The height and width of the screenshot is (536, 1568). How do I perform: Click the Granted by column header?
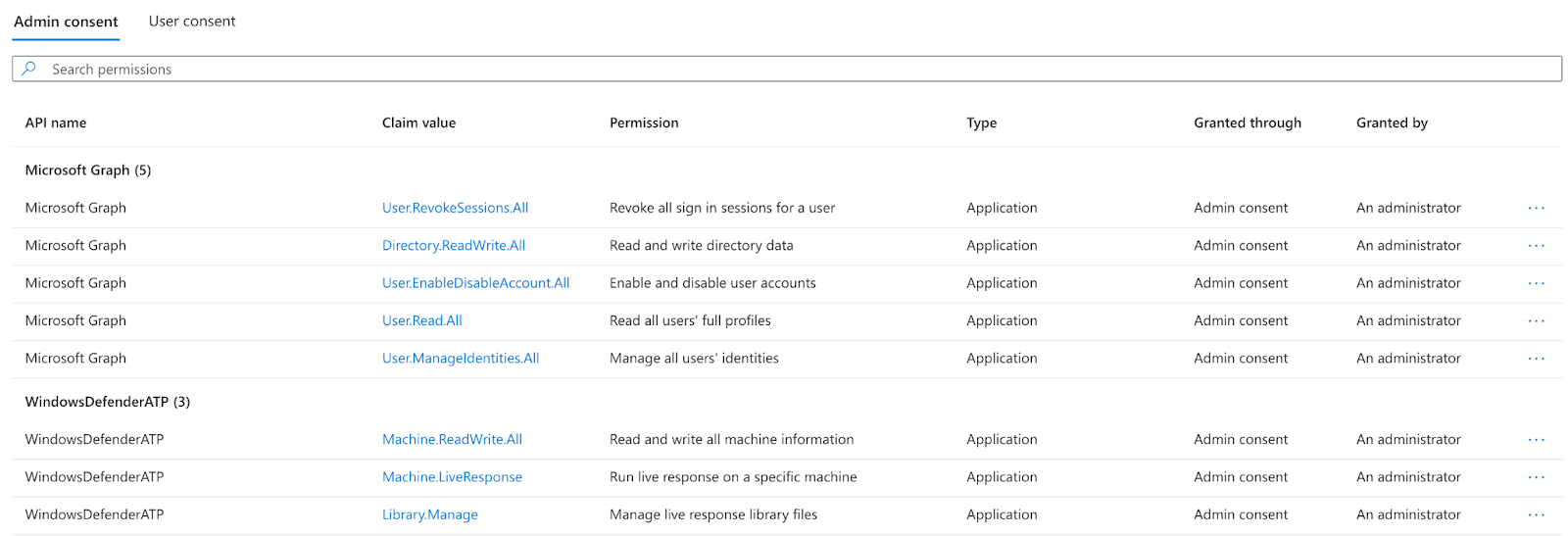click(1392, 122)
